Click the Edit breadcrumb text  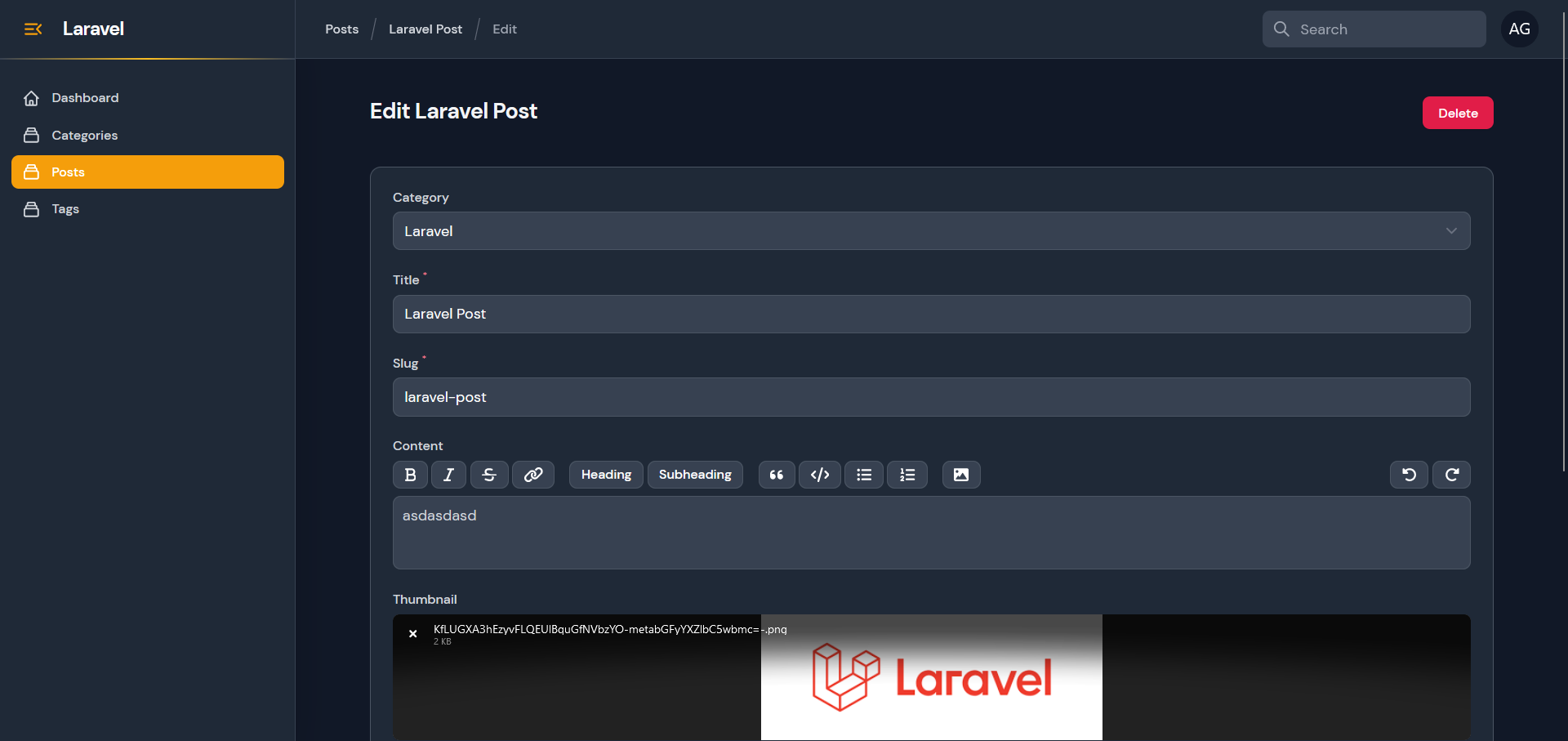pos(505,29)
